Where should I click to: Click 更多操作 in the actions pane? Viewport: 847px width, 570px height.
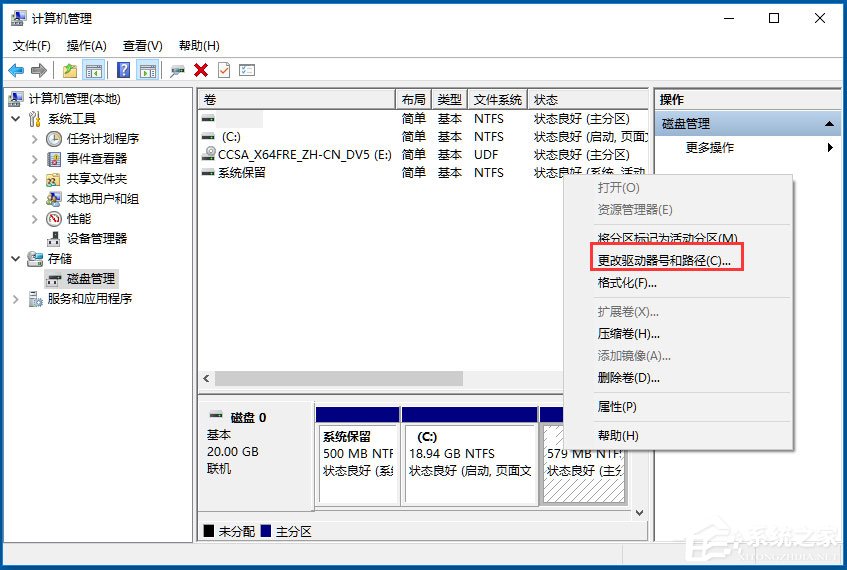710,147
